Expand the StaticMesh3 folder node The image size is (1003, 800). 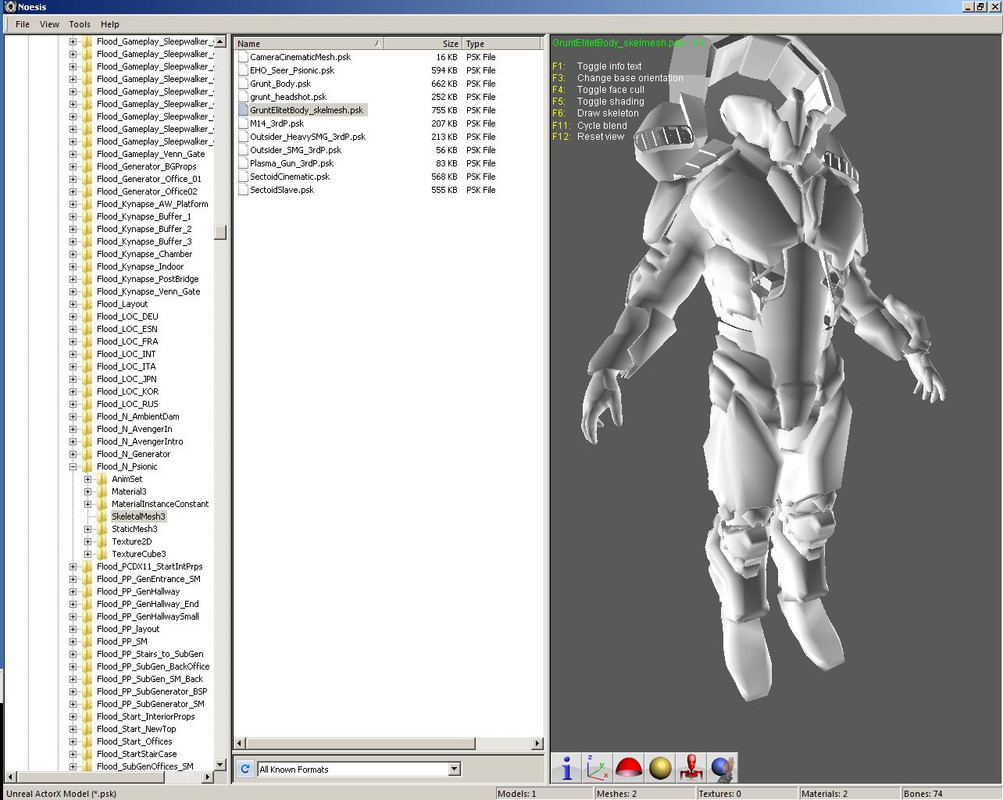point(88,529)
